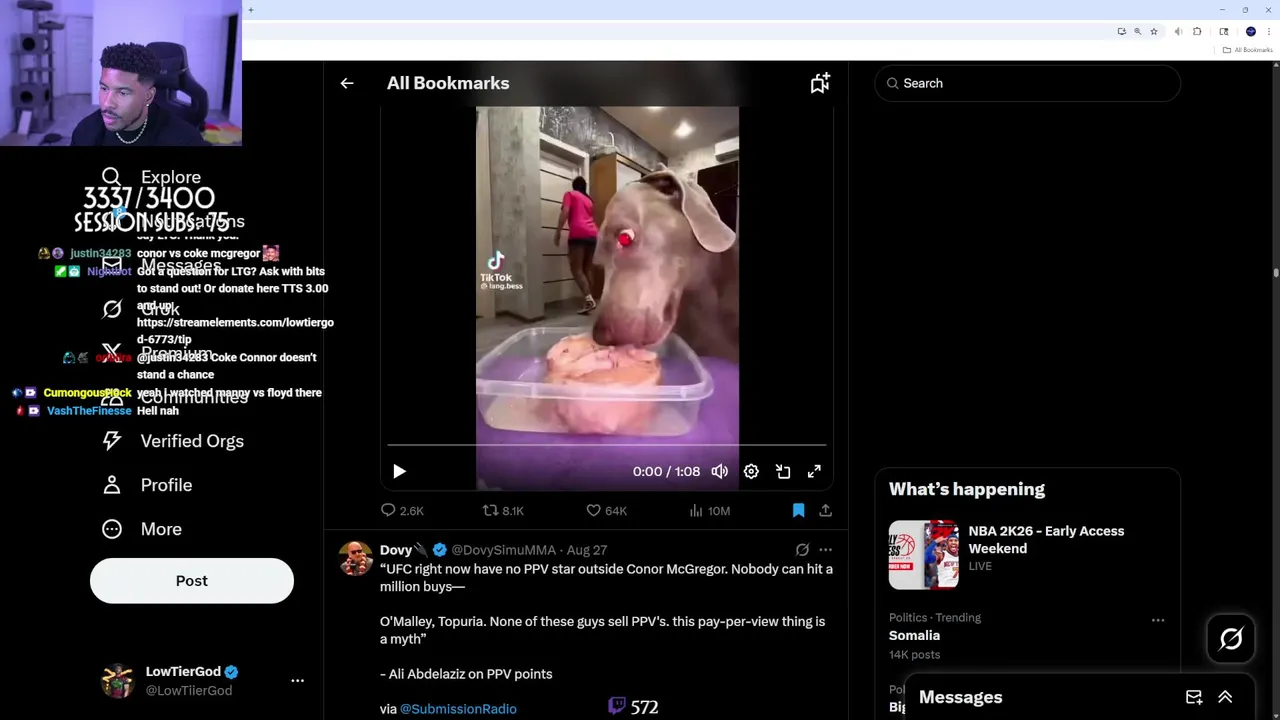Open the browser profile avatar

click(1251, 31)
